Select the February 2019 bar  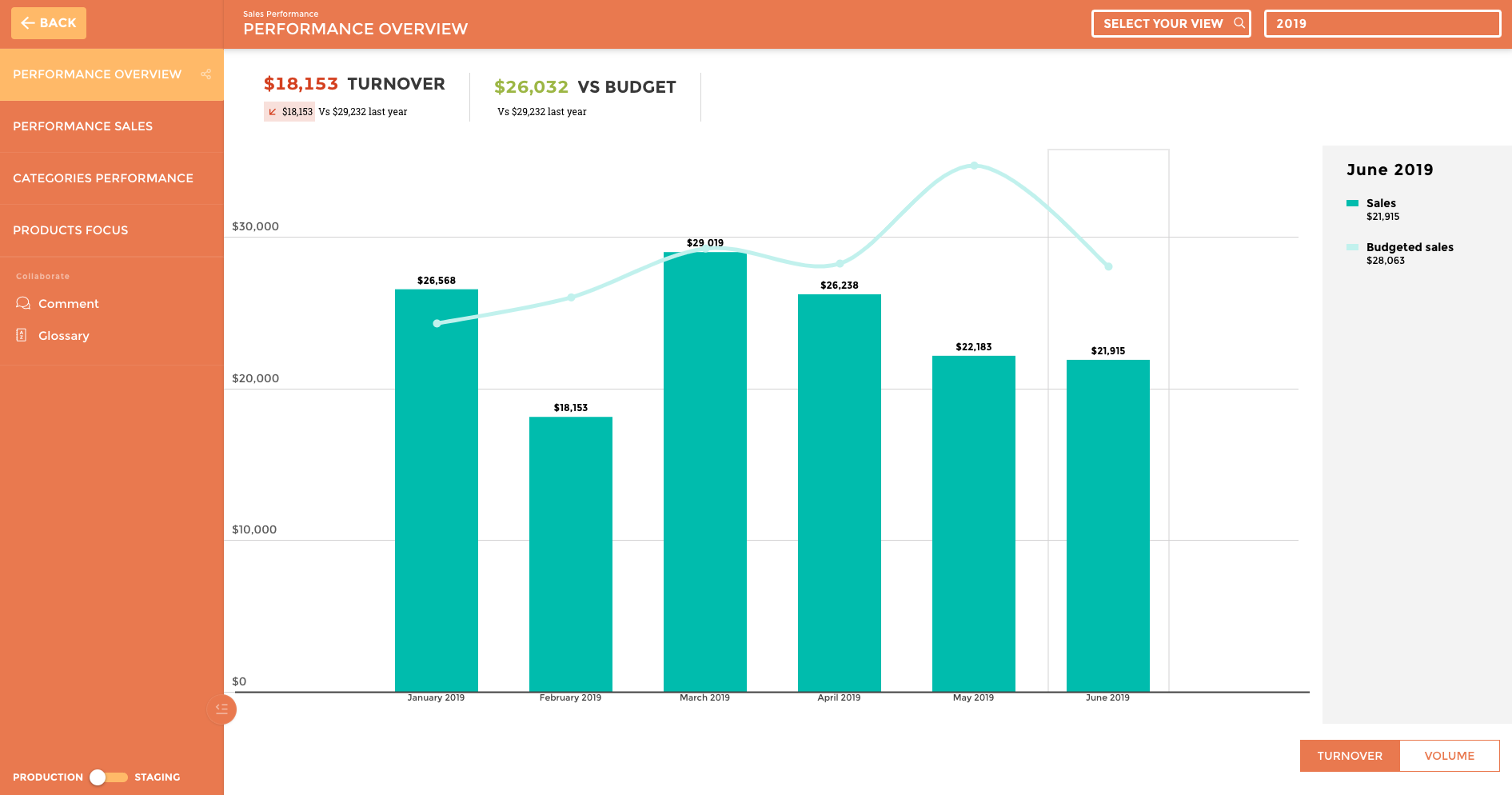570,553
